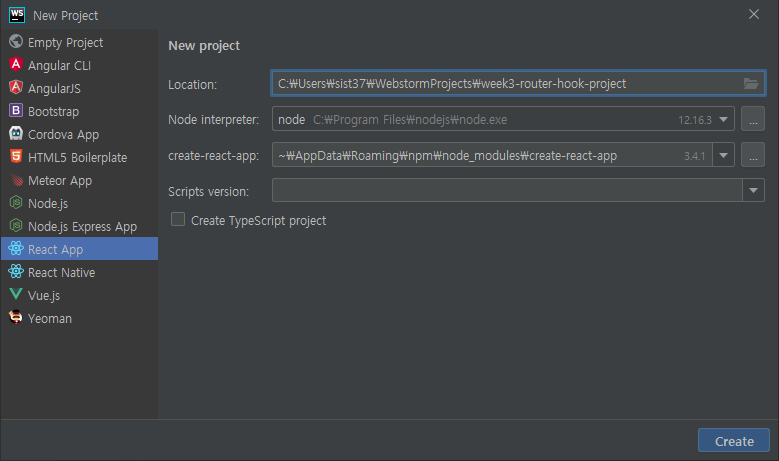The width and height of the screenshot is (779, 461).
Task: Expand the create-react-app package dropdown arrow
Action: coord(723,155)
